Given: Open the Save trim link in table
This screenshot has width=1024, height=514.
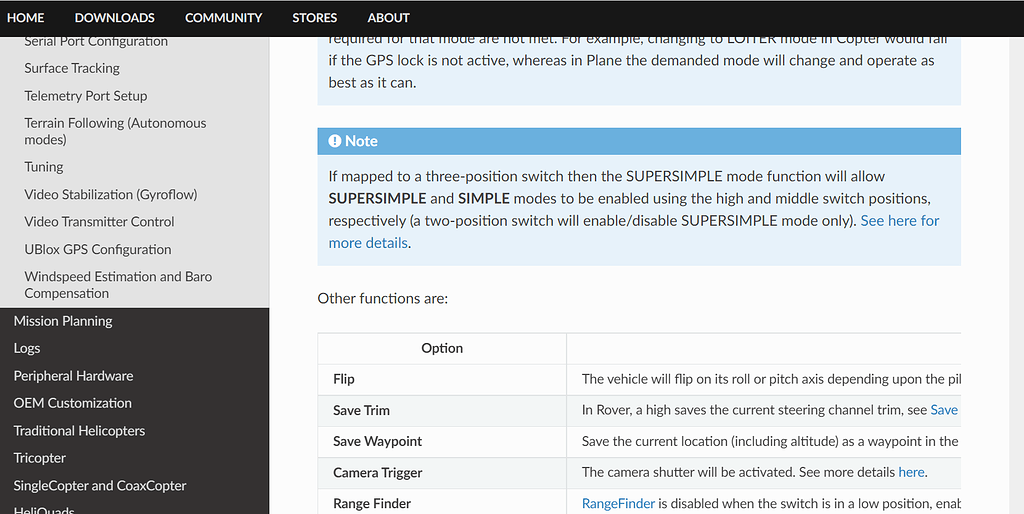Looking at the screenshot, I should pyautogui.click(x=943, y=410).
